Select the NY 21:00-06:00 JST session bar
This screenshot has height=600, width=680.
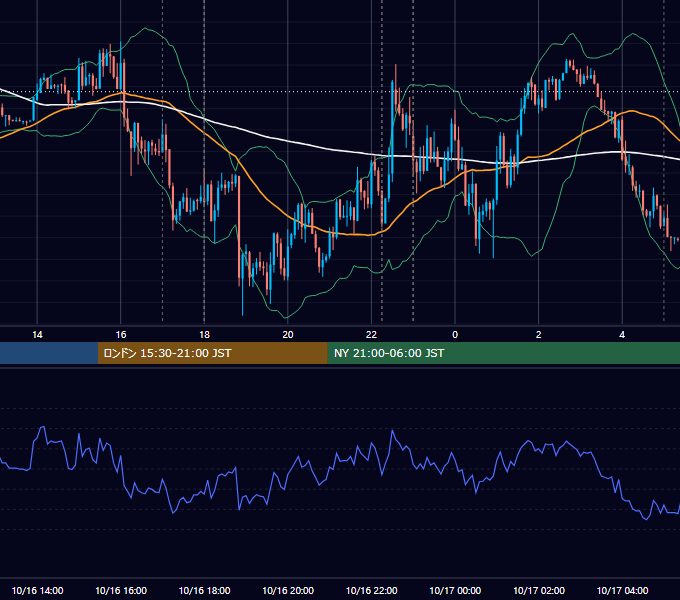point(503,353)
